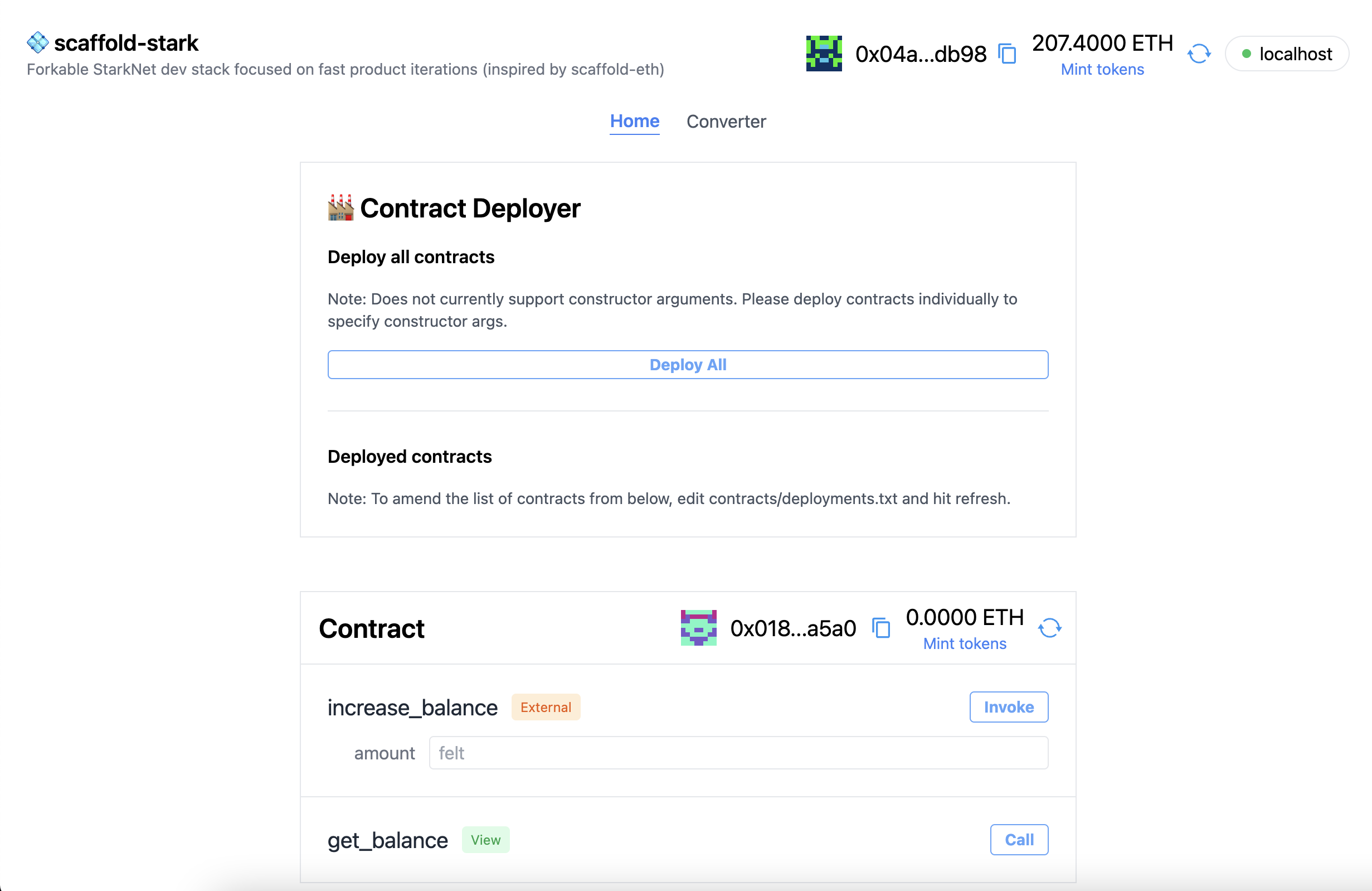The image size is (1372, 891).
Task: Invoke the increase_balance function
Action: click(x=1008, y=707)
